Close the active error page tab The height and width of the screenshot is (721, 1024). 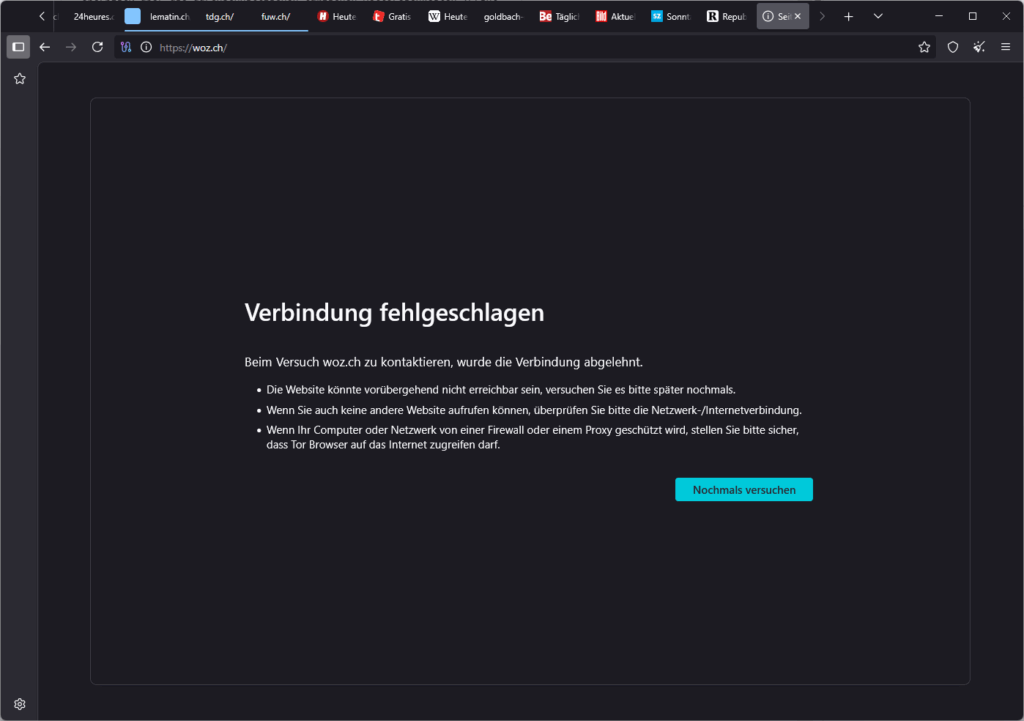797,16
